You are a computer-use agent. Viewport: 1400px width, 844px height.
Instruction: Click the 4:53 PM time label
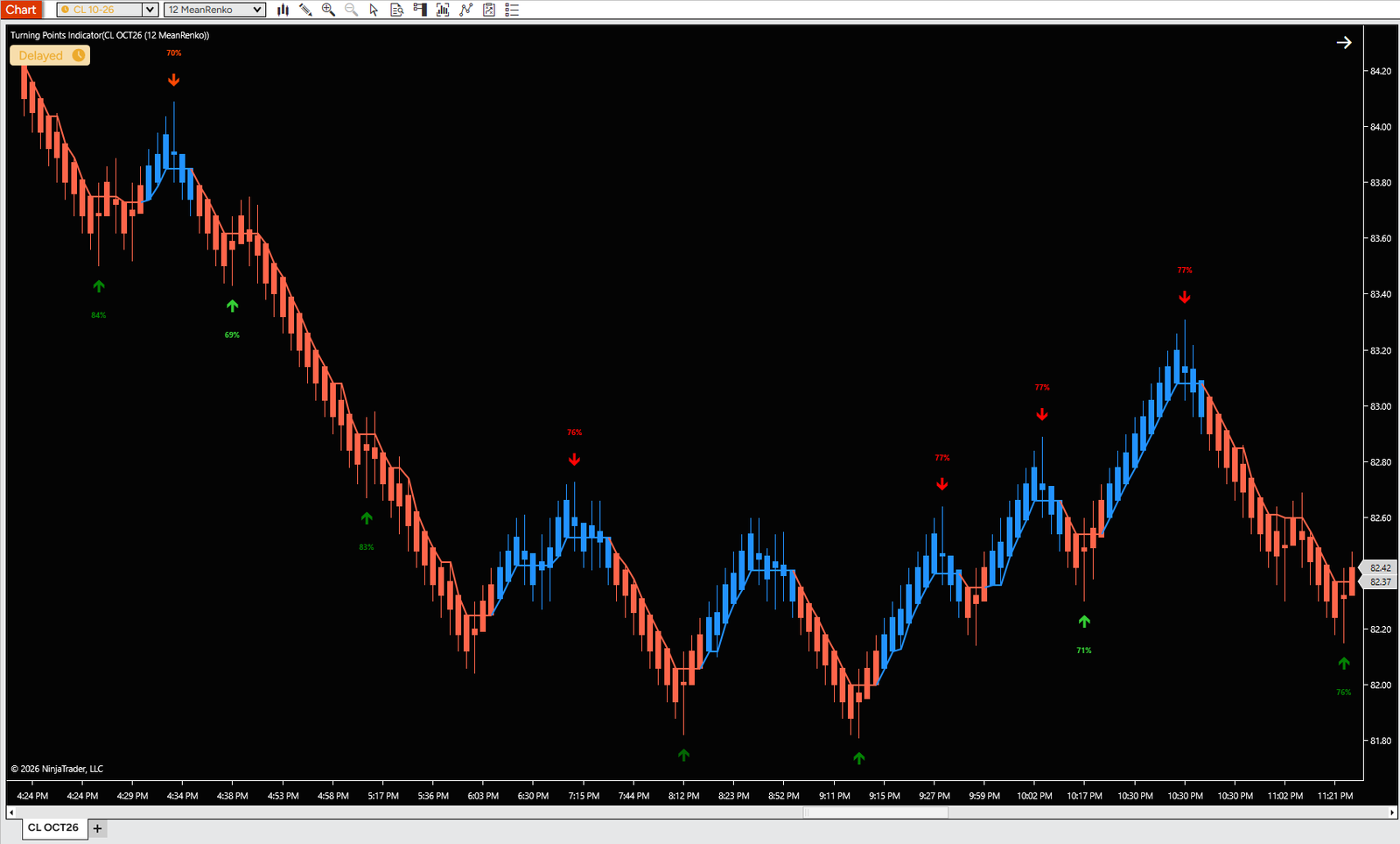pos(283,796)
